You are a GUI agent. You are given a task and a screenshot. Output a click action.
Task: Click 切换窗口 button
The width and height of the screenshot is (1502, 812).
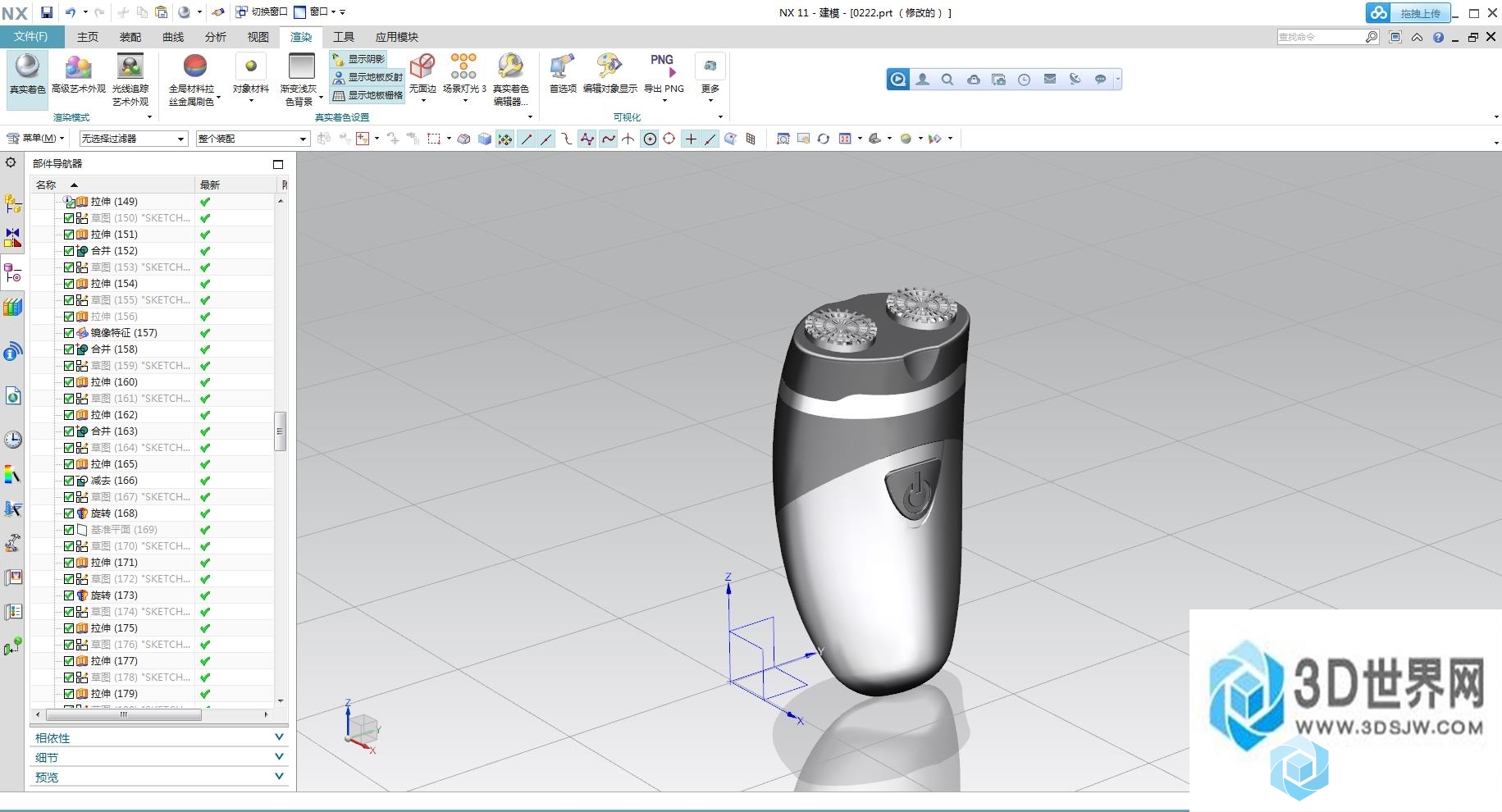tap(262, 12)
